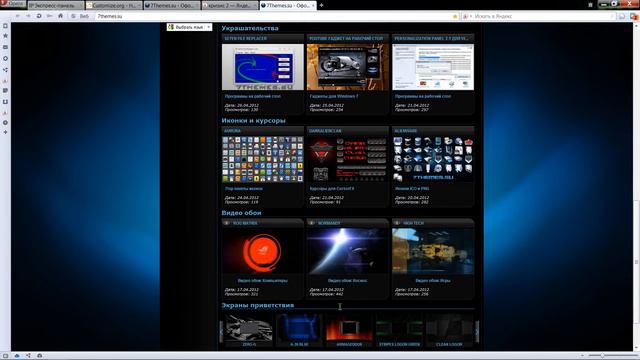Screen dimensions: 640x360
Task: Follow the Иконки ICO и PNG category link
Action: tap(412, 189)
